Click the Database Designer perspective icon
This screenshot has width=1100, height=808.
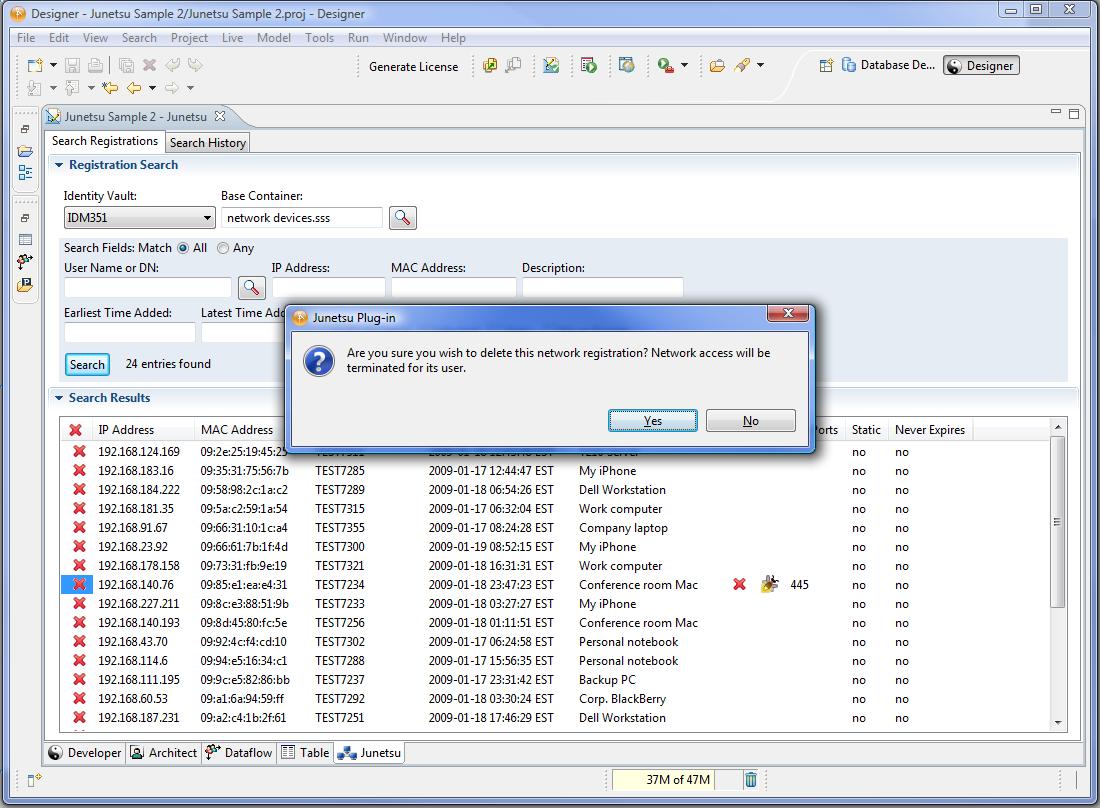850,66
